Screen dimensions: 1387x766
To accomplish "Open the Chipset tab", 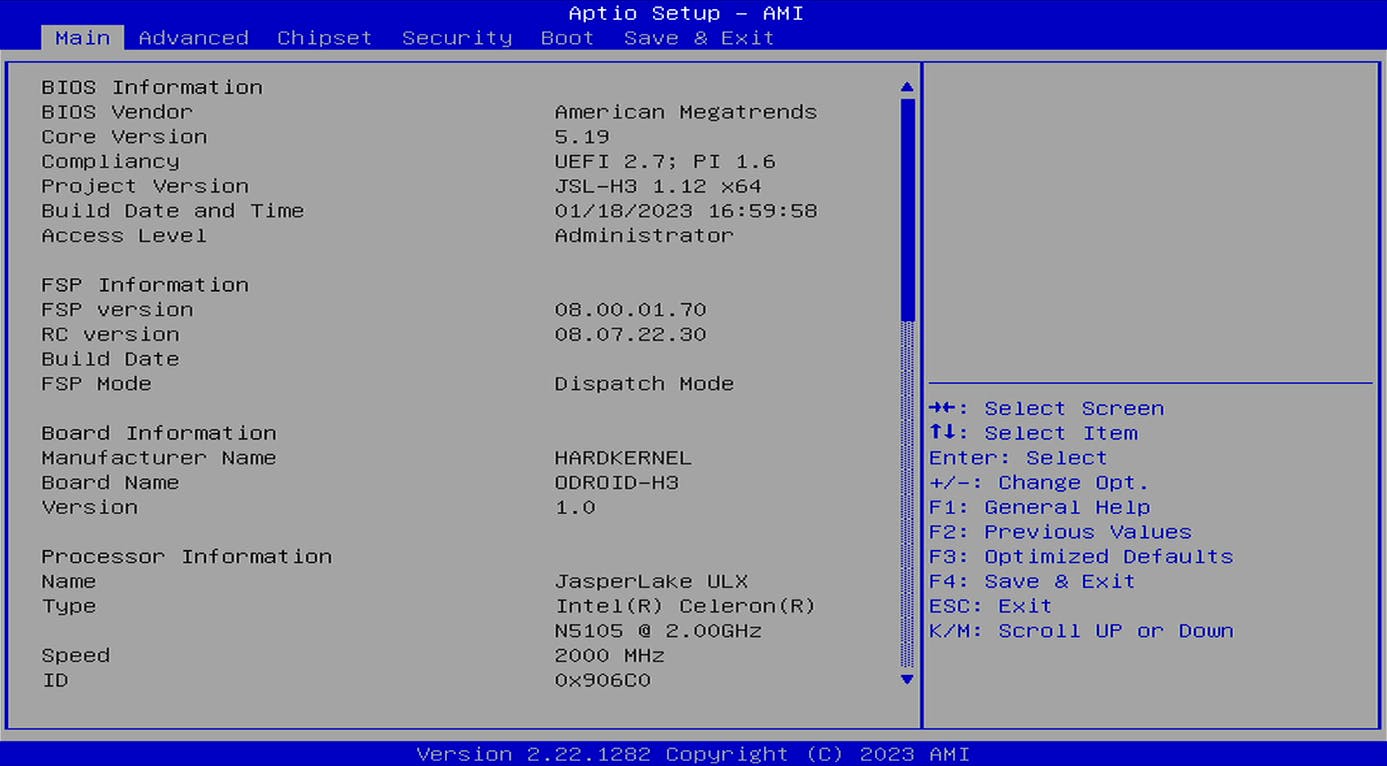I will 324,38.
